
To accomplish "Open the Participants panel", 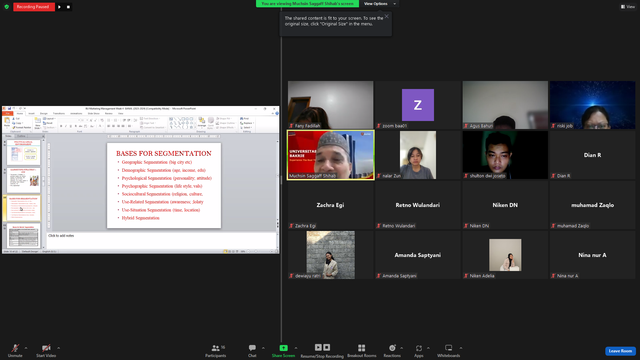I will coord(216,350).
